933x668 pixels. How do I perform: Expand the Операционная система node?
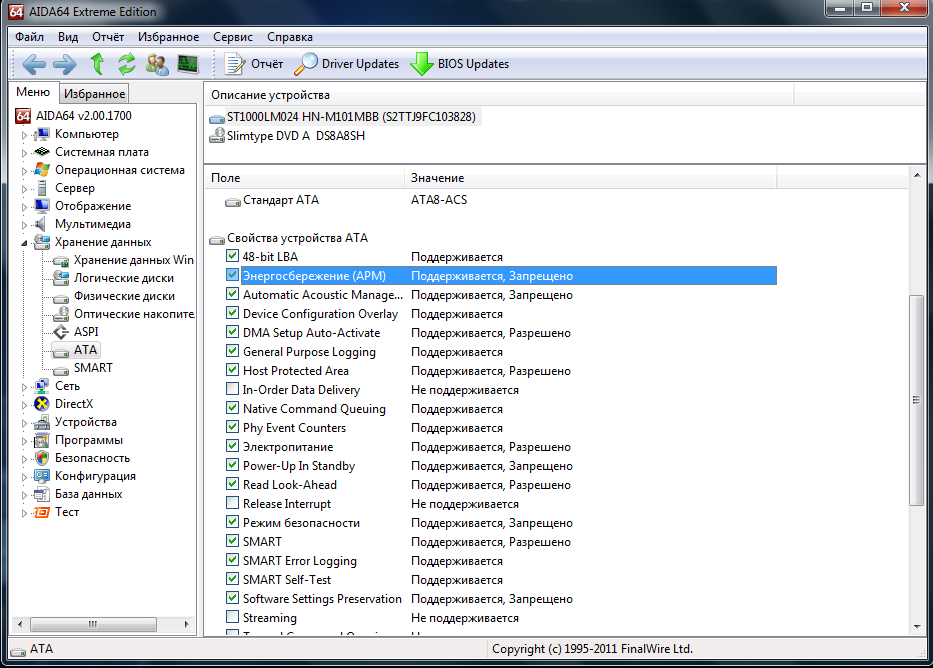pos(24,171)
